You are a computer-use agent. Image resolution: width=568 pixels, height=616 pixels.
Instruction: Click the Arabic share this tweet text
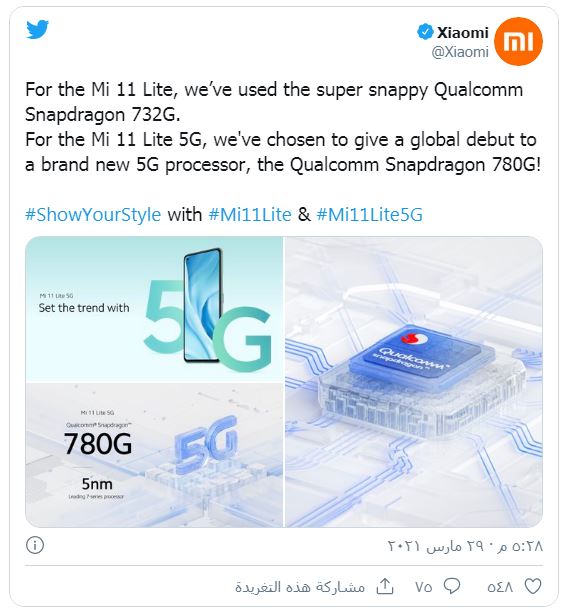coord(300,587)
